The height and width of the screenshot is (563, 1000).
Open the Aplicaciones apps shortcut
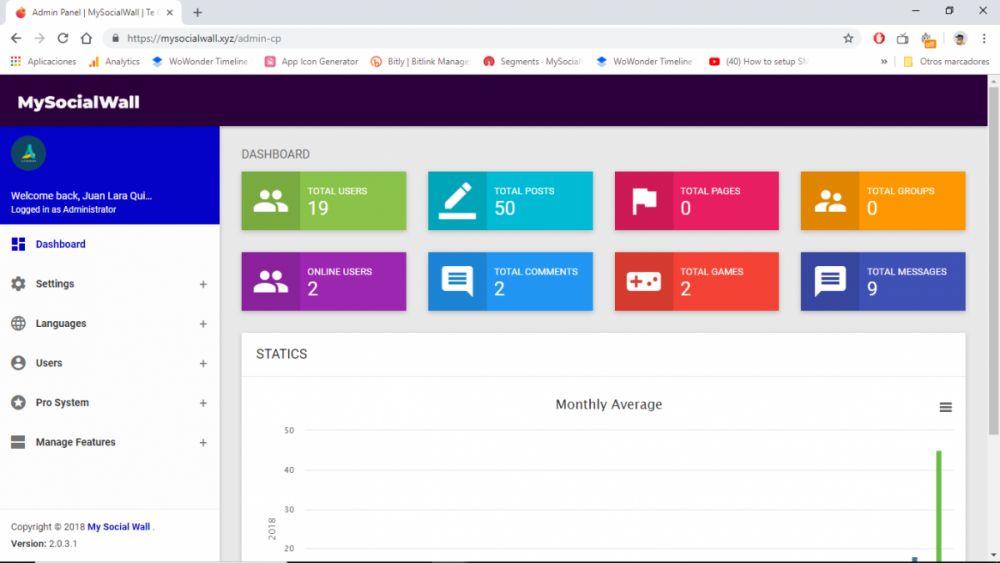[x=43, y=61]
